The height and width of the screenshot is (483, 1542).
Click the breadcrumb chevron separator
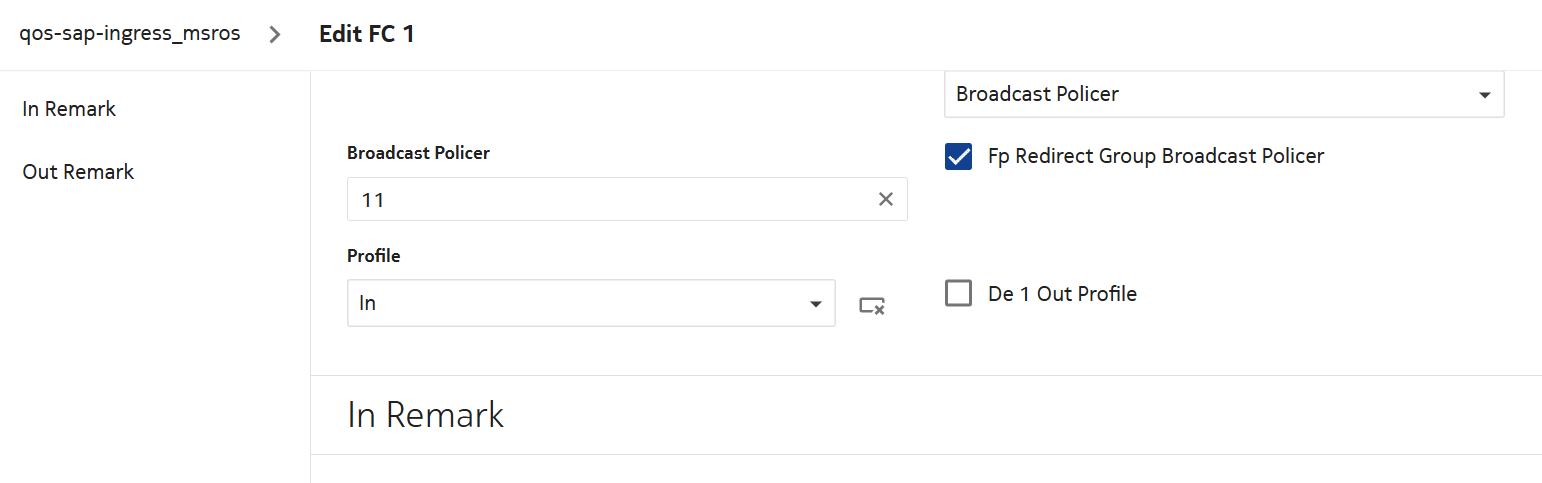(x=276, y=35)
